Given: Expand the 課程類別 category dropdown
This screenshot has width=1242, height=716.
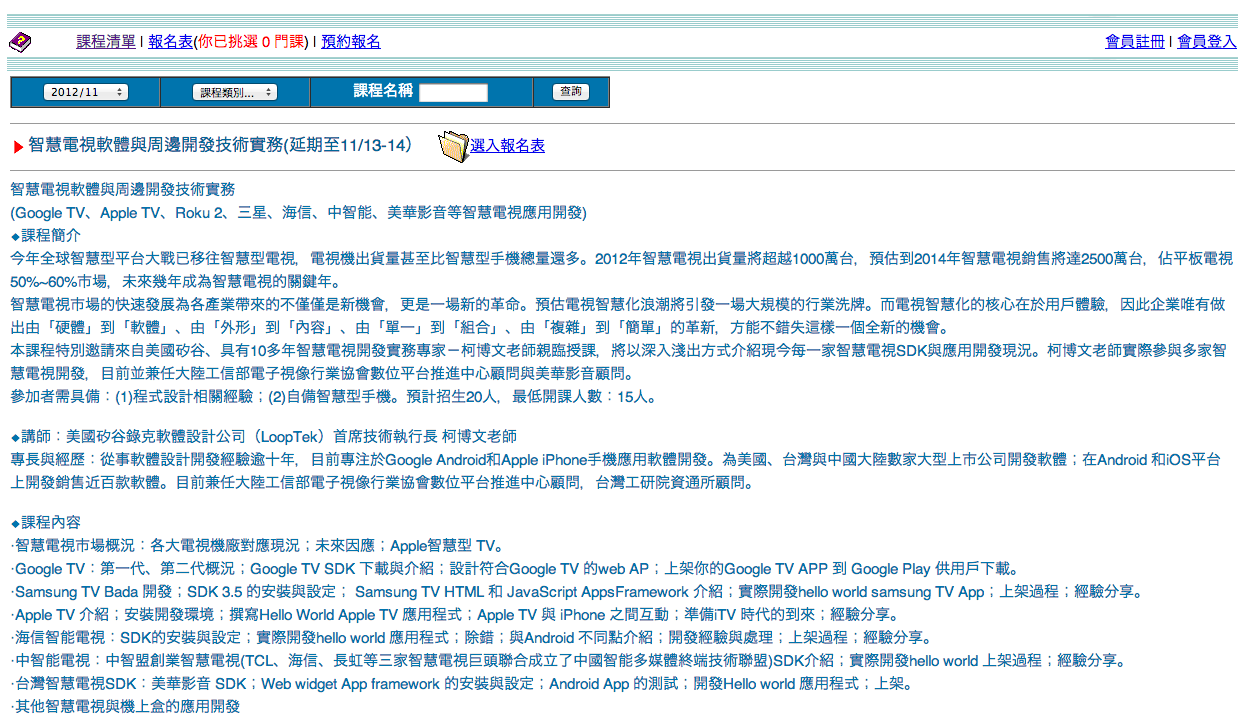Looking at the screenshot, I should pyautogui.click(x=234, y=92).
